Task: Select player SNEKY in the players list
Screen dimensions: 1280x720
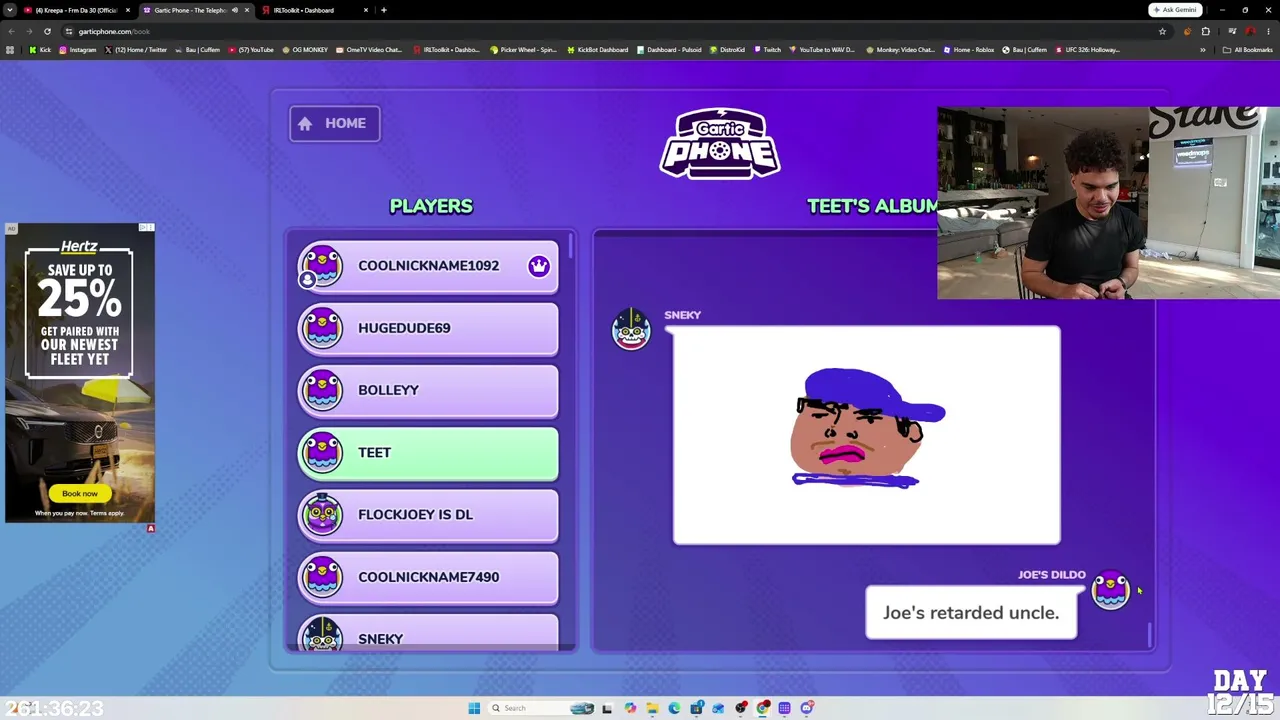Action: point(428,633)
